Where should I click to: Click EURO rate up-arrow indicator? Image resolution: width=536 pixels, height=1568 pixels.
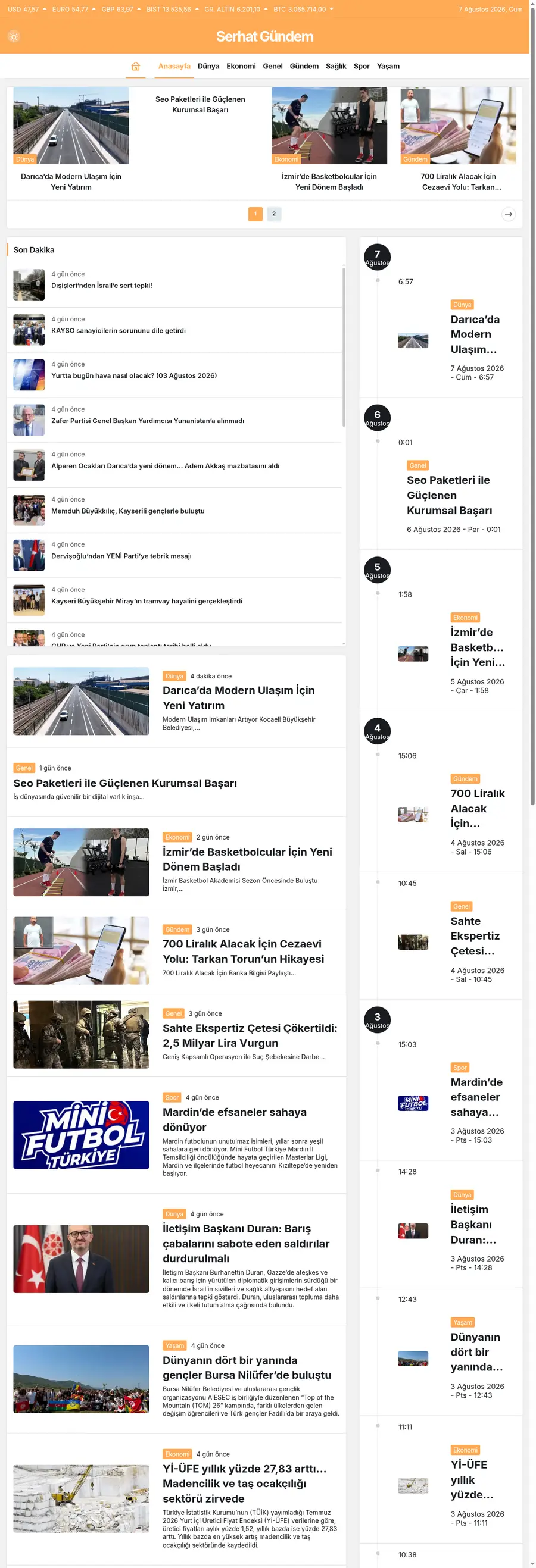[x=94, y=9]
